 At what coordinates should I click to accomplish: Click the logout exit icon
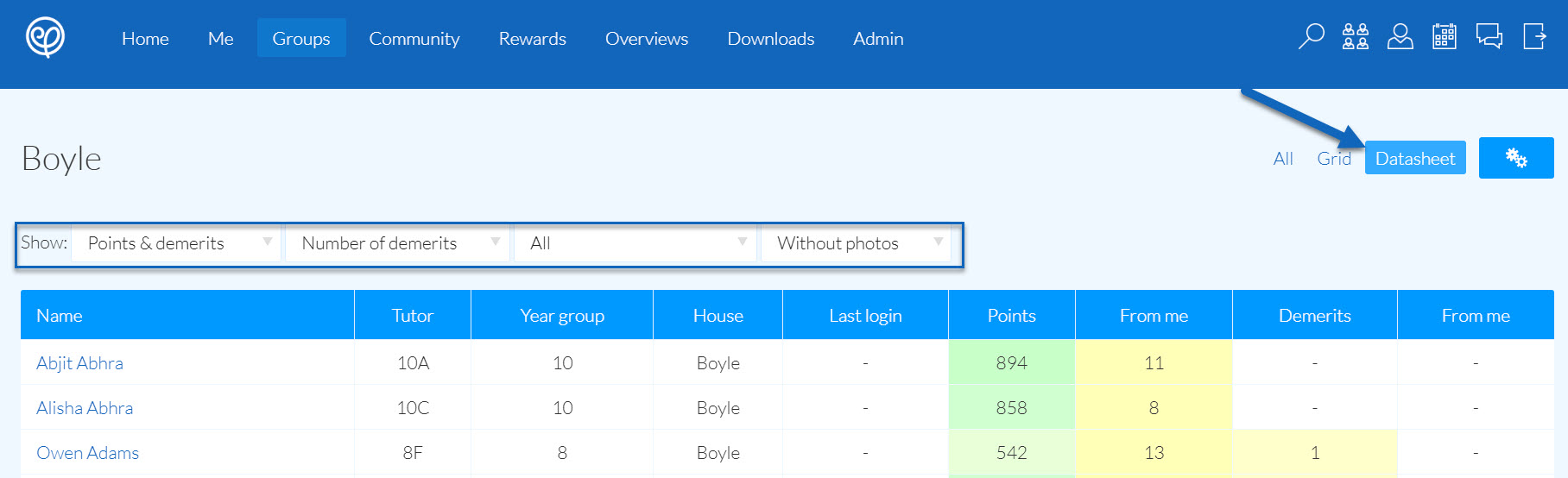coord(1534,36)
